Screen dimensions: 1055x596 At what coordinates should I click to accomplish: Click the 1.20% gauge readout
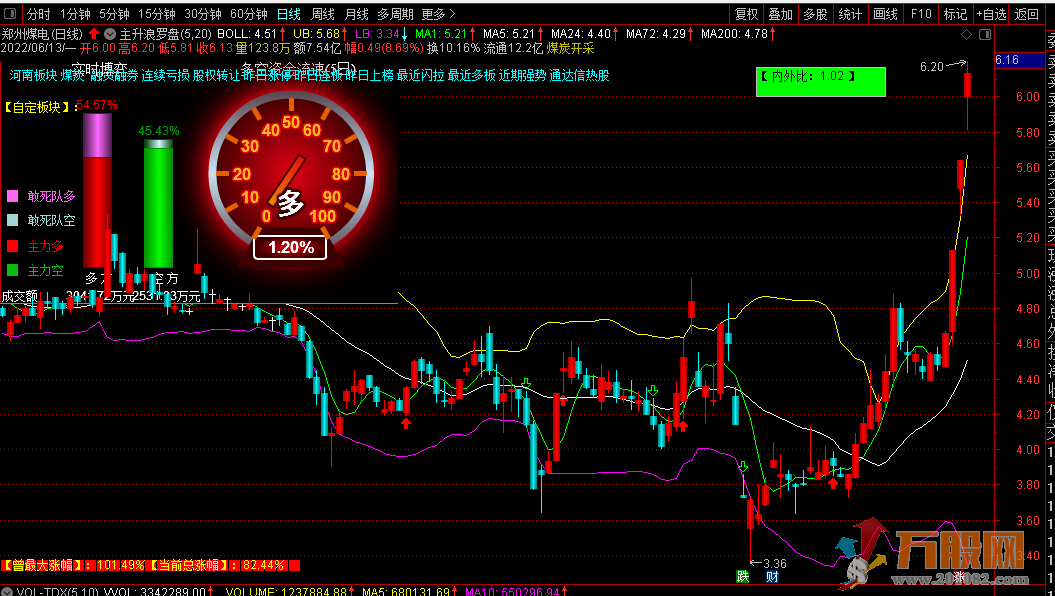click(291, 248)
